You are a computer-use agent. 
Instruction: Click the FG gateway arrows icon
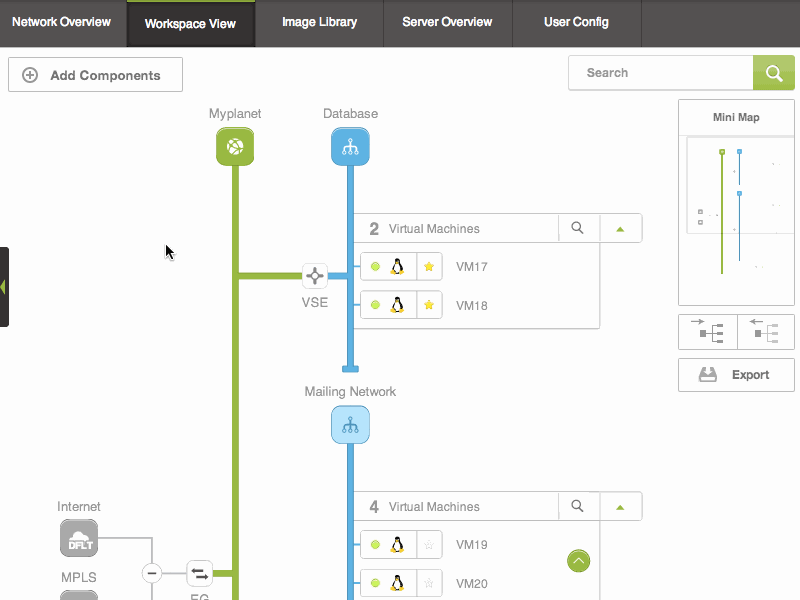199,573
